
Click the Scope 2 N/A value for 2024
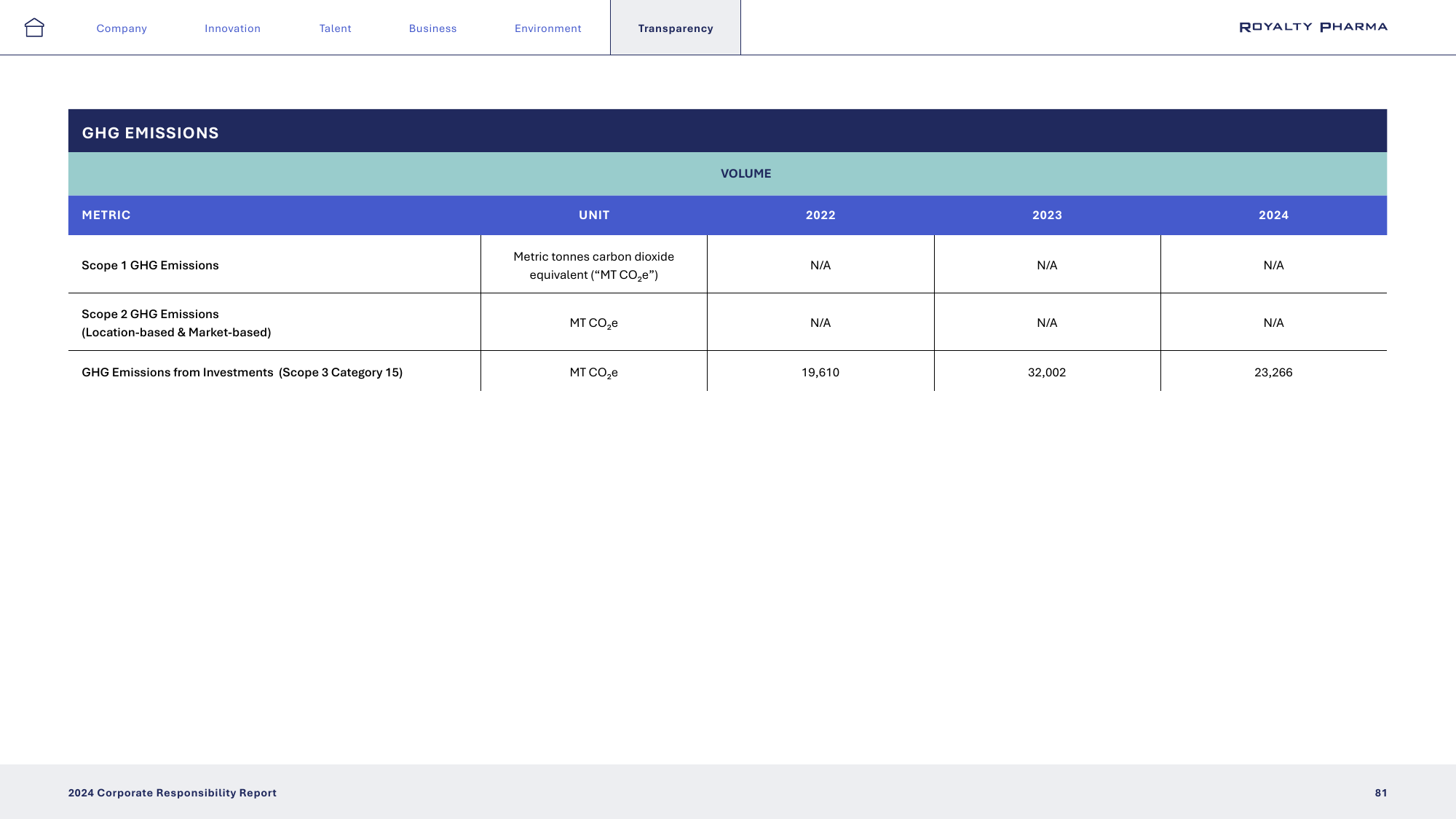click(x=1273, y=323)
